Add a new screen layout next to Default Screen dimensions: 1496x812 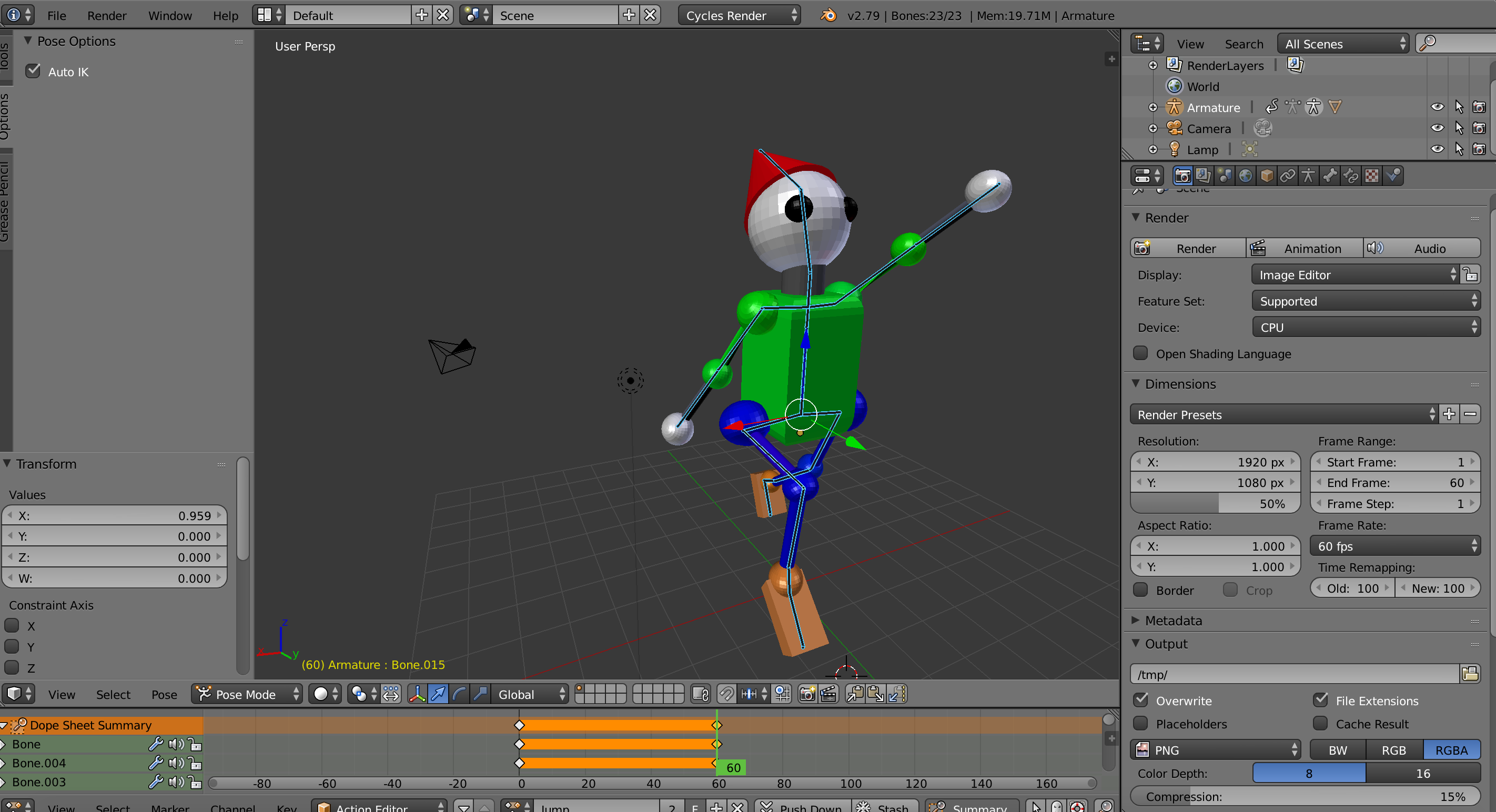point(422,15)
